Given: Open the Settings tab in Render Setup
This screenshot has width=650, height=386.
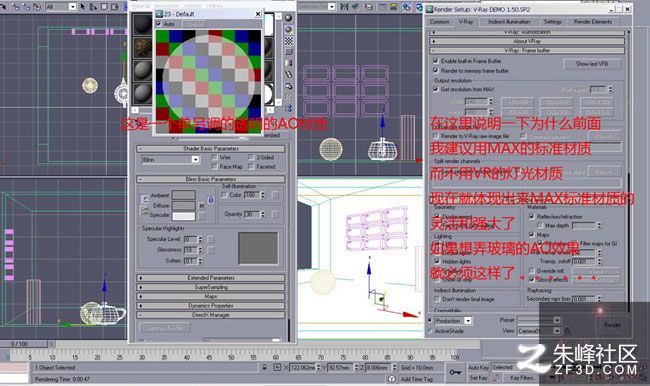Looking at the screenshot, I should pos(553,22).
